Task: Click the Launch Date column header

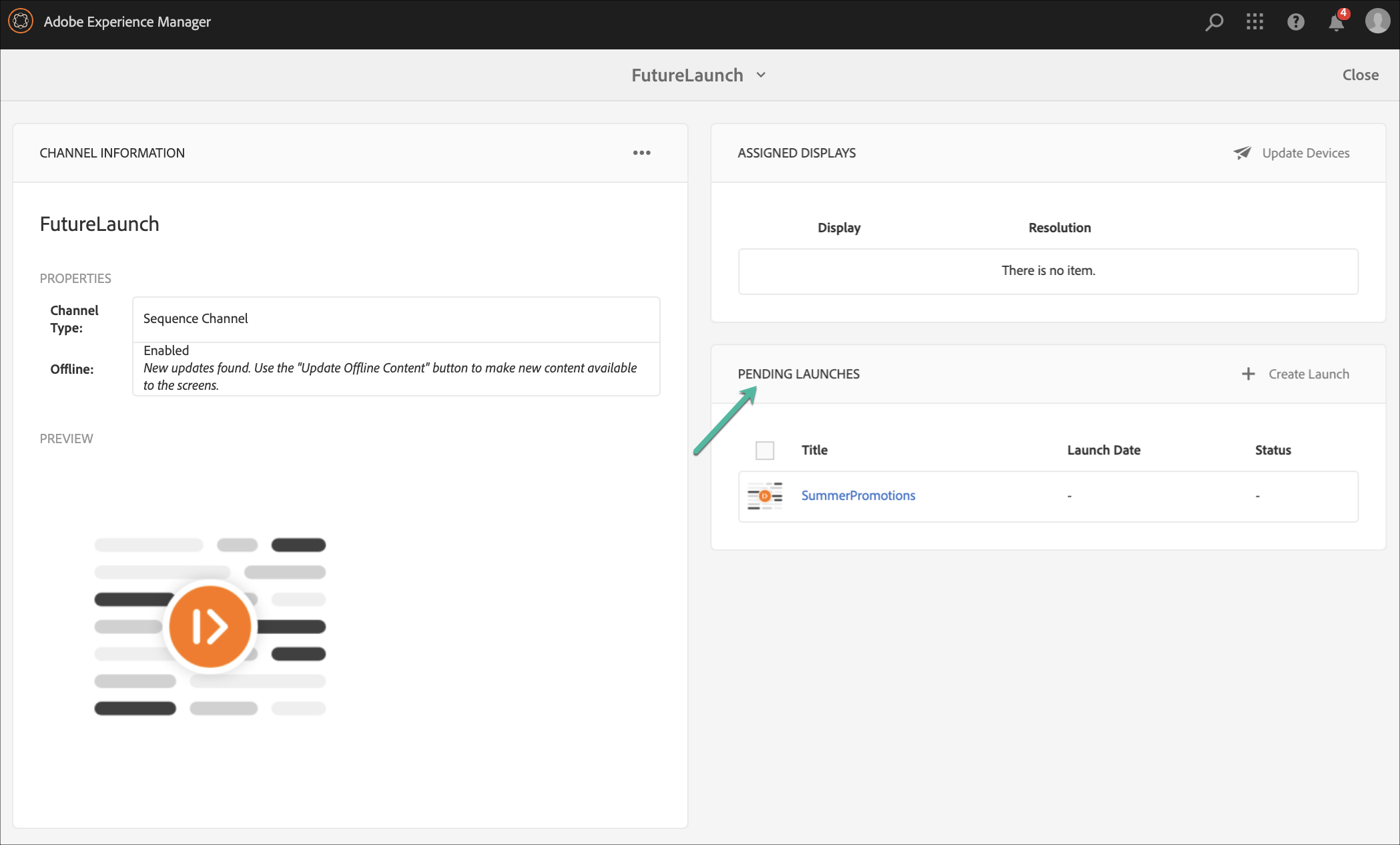Action: [1104, 450]
